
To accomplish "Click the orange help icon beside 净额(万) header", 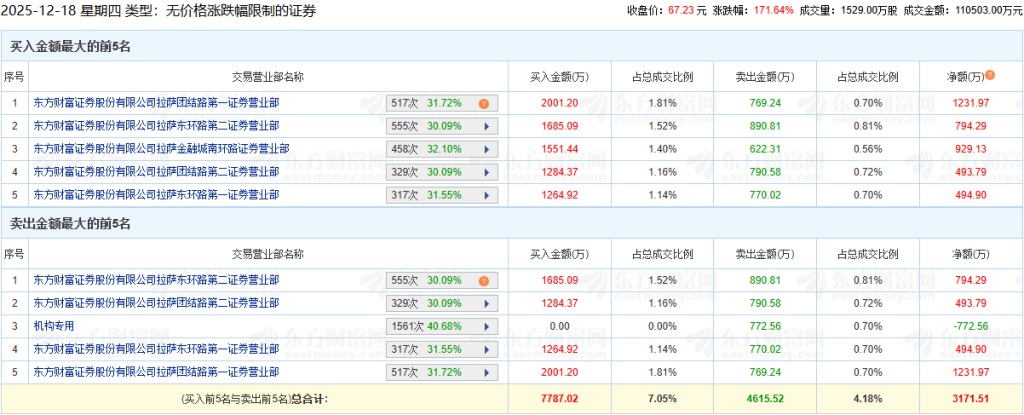I will (x=990, y=75).
